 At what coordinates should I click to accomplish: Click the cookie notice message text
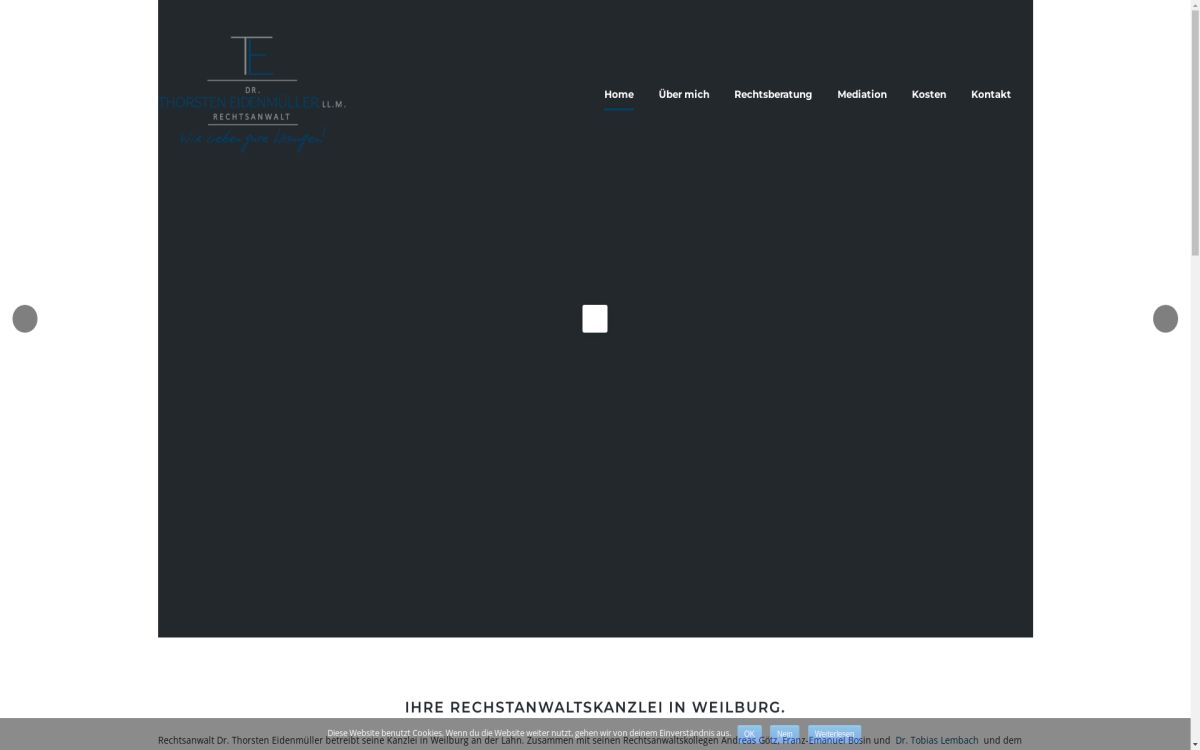pyautogui.click(x=528, y=733)
